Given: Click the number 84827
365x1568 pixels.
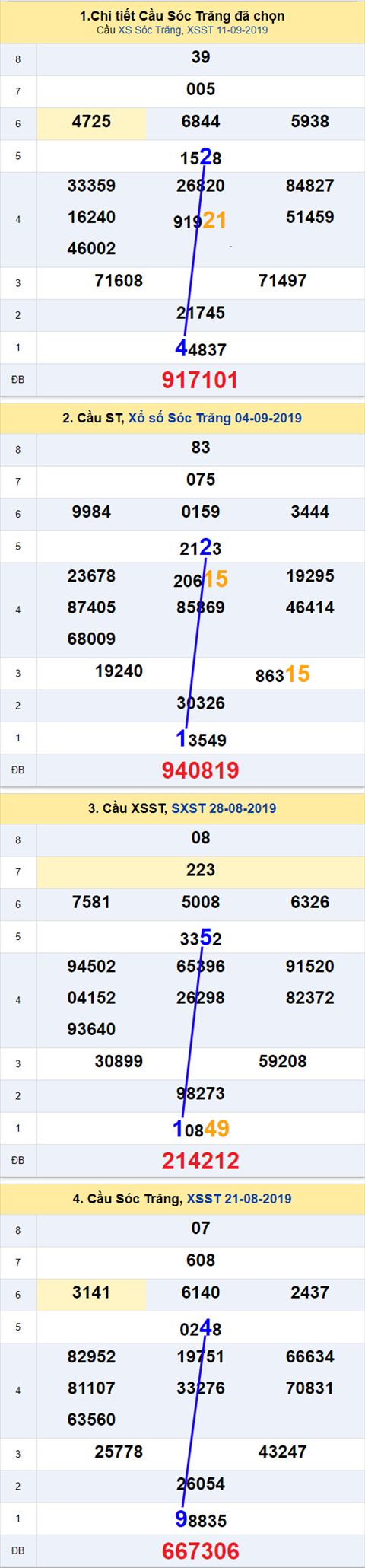Looking at the screenshot, I should 310,186.
